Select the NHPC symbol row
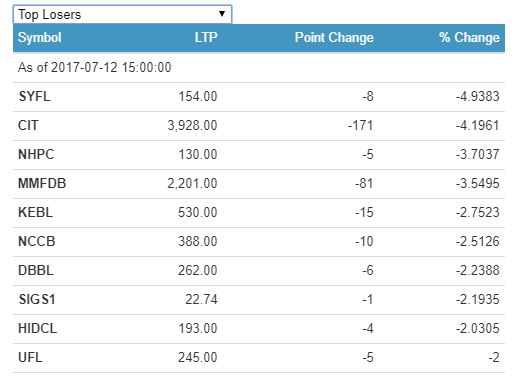The height and width of the screenshot is (380, 516). tap(259, 155)
